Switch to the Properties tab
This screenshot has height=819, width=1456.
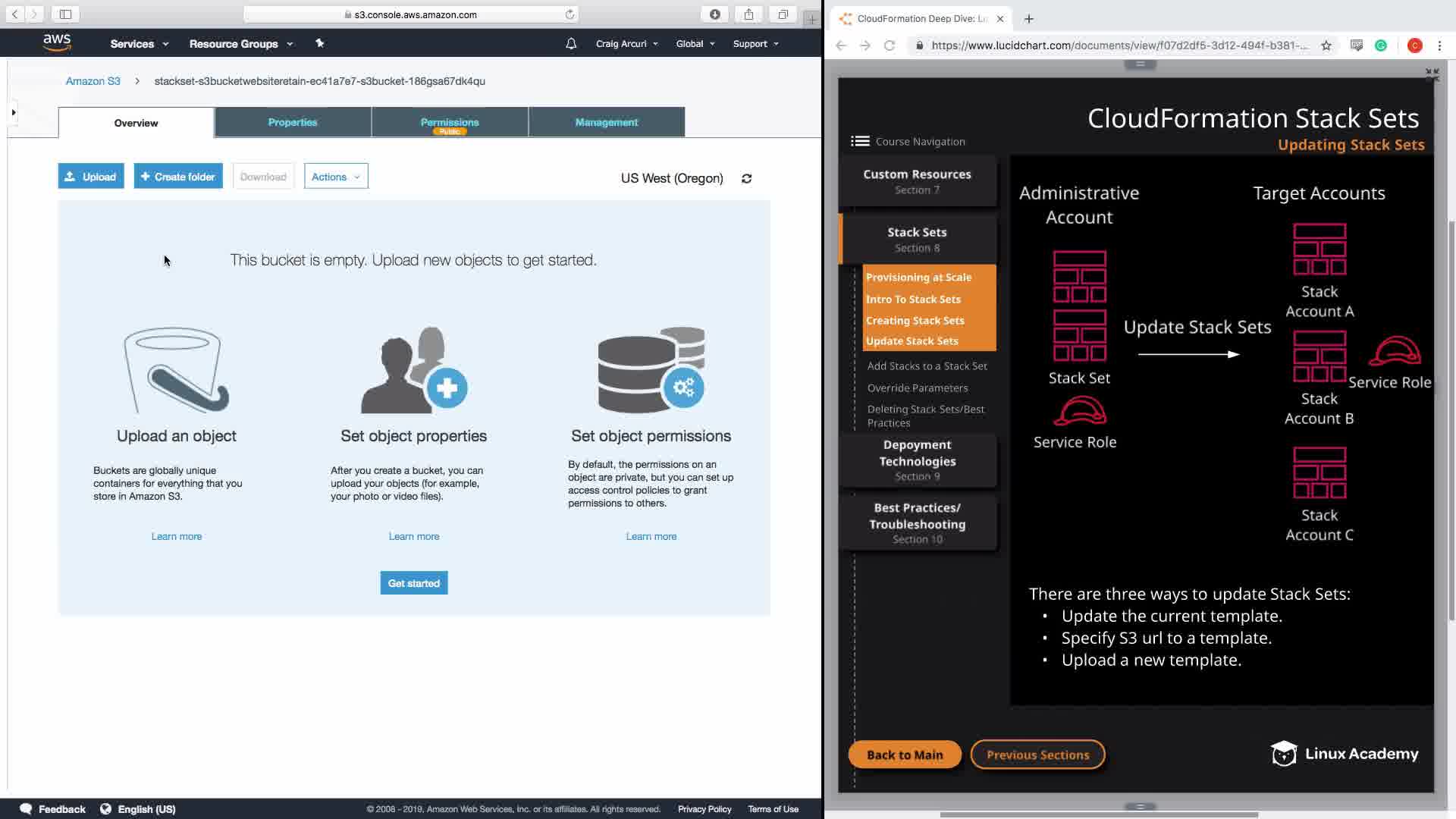point(293,122)
